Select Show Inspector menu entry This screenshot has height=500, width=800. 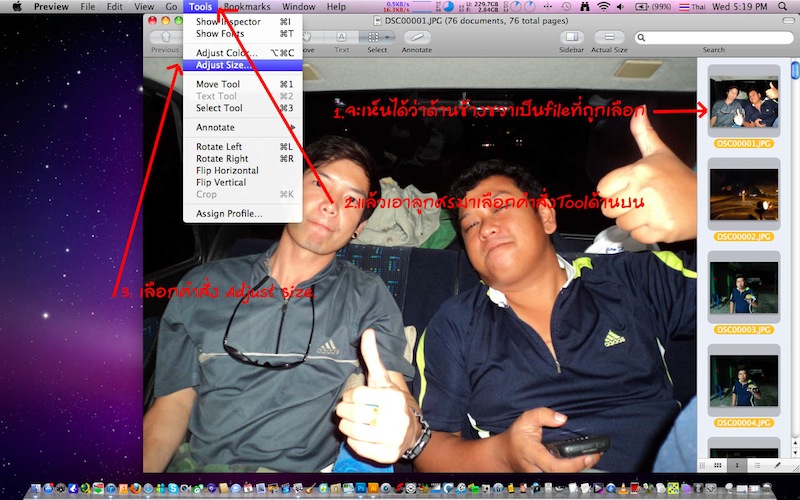click(242, 21)
